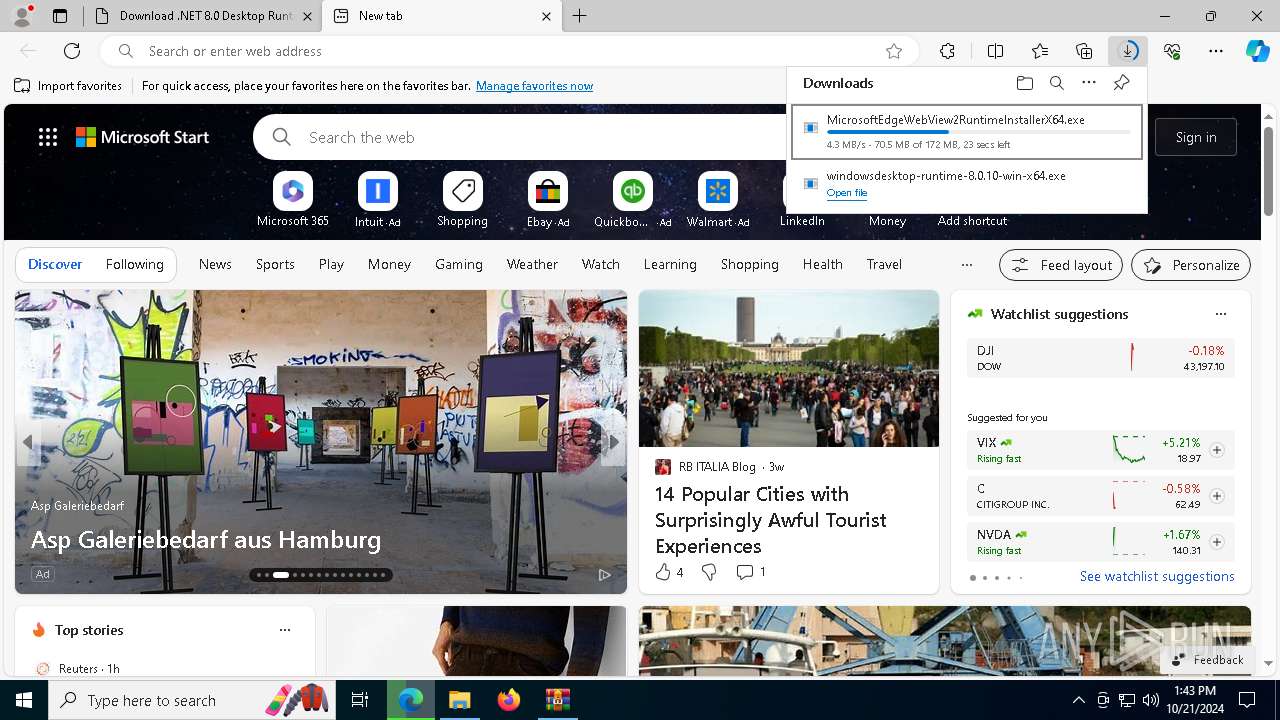The height and width of the screenshot is (720, 1280).
Task: Open the Microsoft Start apps grid
Action: [x=48, y=137]
